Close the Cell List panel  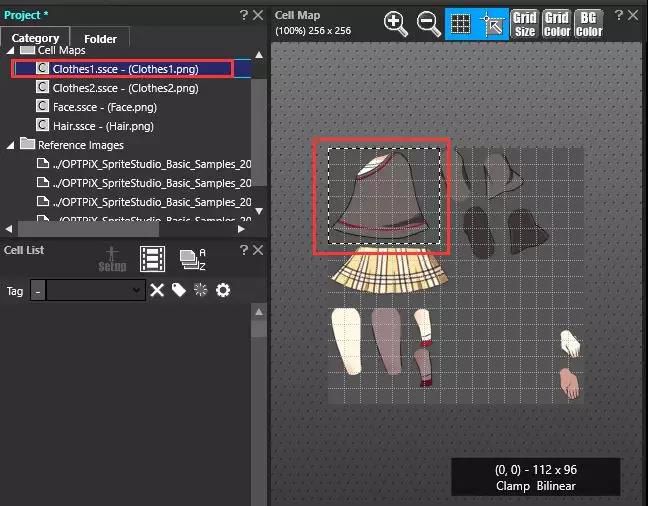click(x=258, y=250)
